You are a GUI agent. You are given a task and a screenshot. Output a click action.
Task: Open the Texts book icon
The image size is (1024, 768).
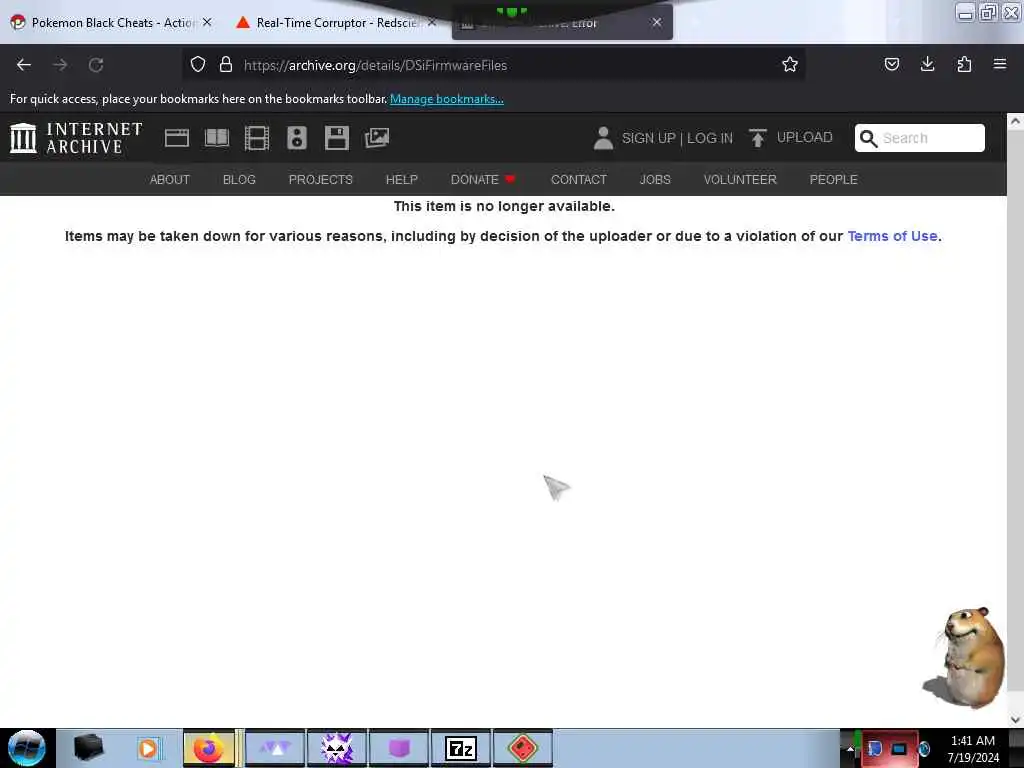pos(217,138)
